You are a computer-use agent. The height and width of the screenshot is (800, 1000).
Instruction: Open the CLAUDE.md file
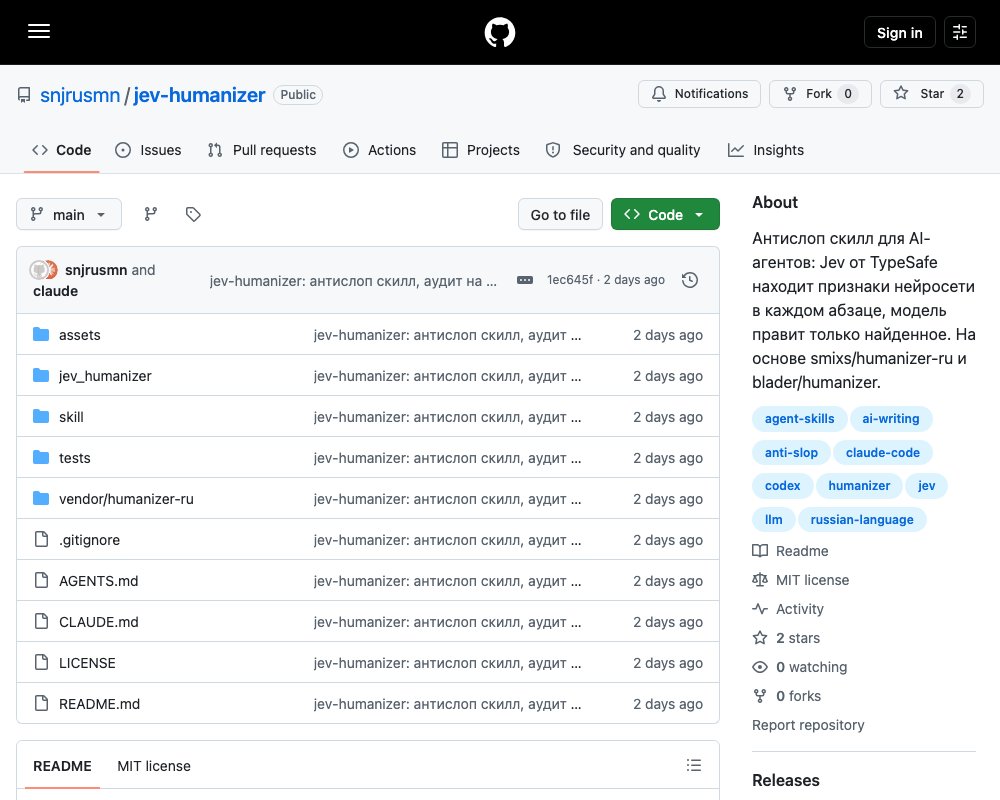(99, 622)
